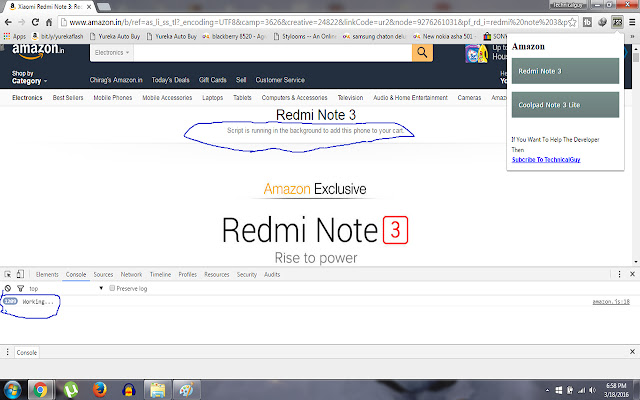Enable the Preserve log checkbox
640x400 pixels.
pos(112,288)
